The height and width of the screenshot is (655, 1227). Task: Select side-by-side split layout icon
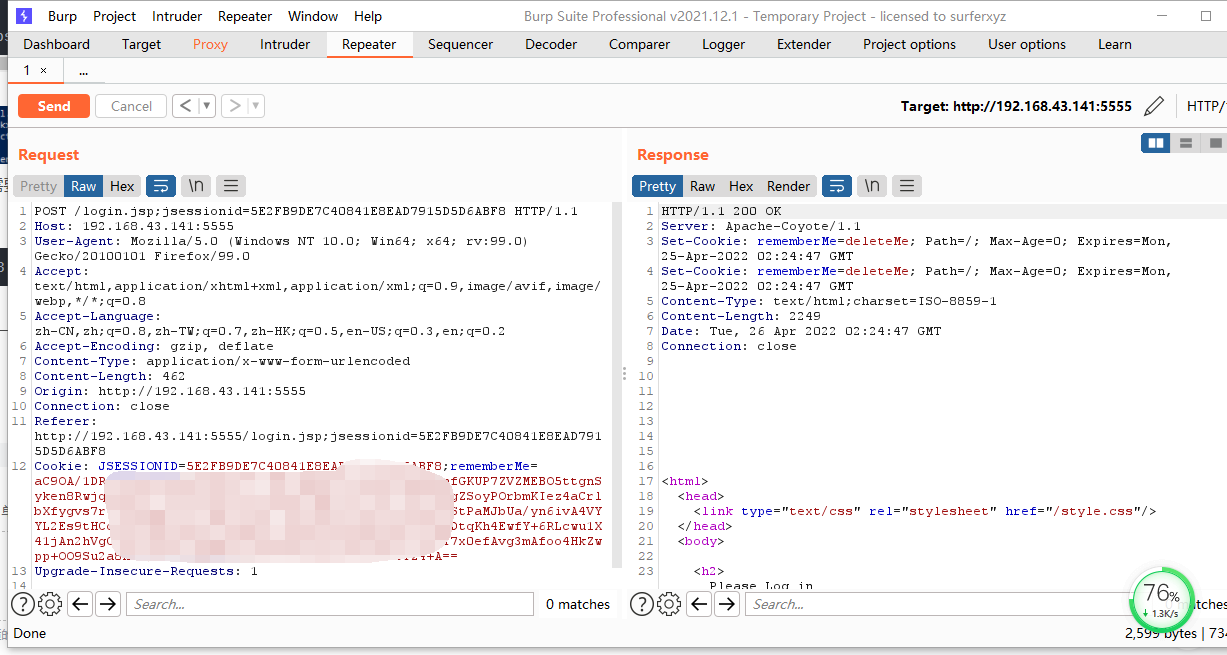[x=1156, y=143]
